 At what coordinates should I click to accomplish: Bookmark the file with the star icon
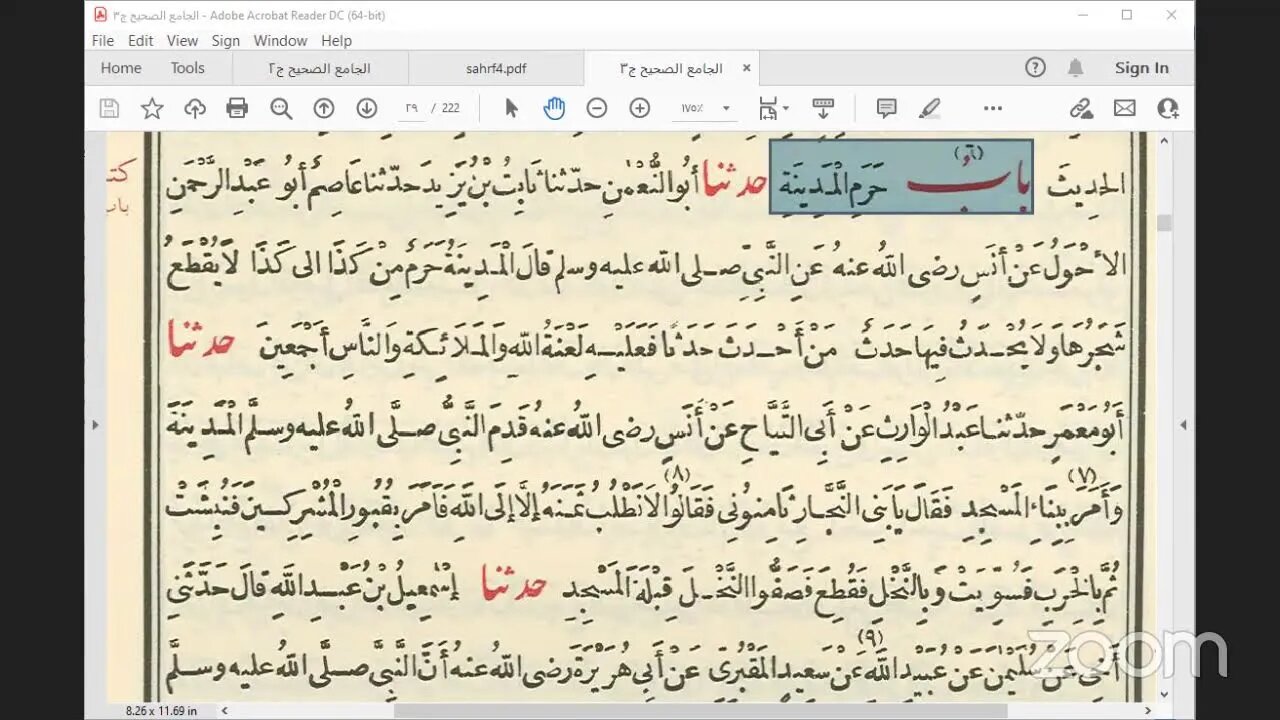click(152, 108)
